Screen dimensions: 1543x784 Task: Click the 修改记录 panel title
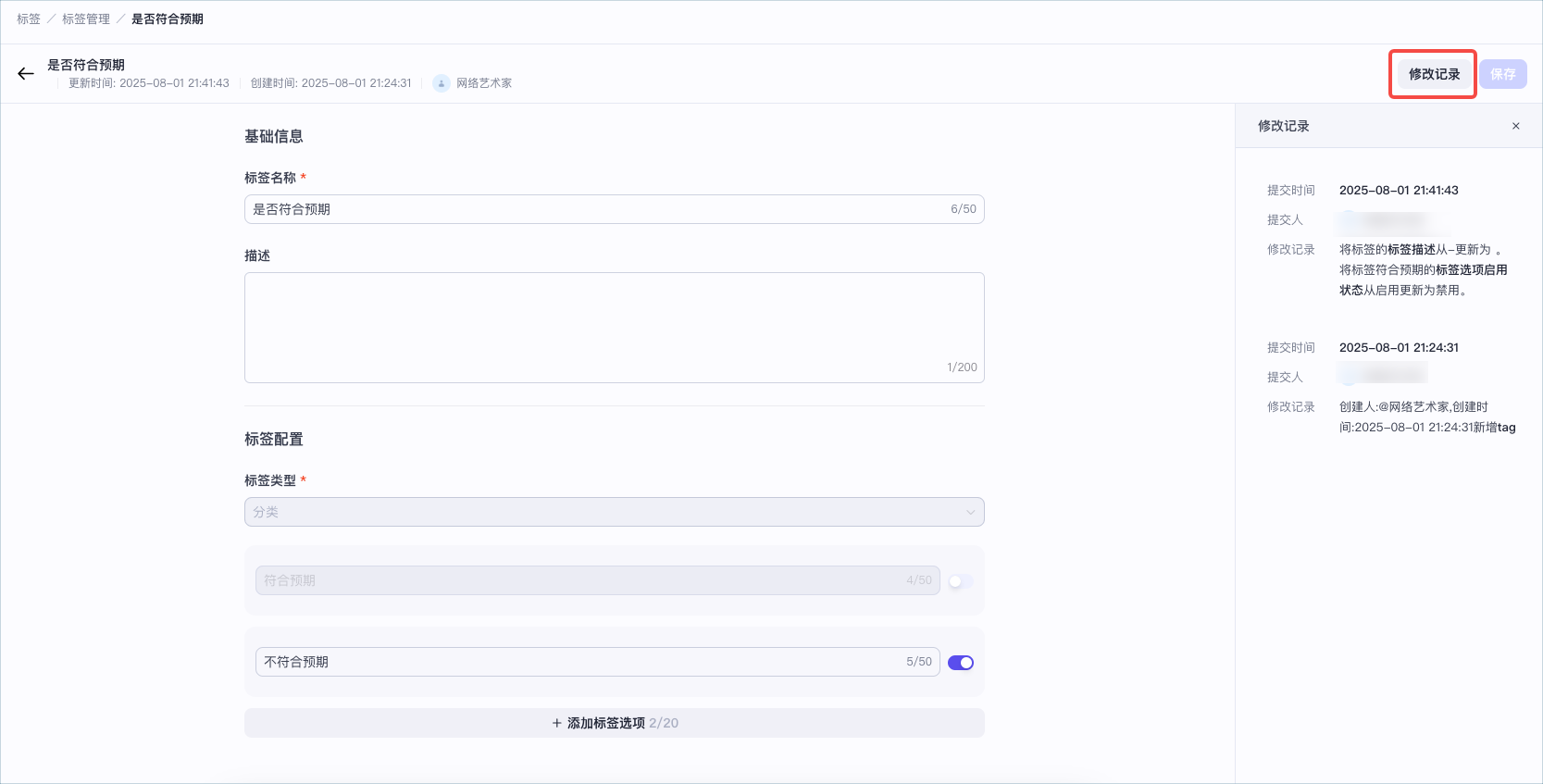pos(1284,126)
